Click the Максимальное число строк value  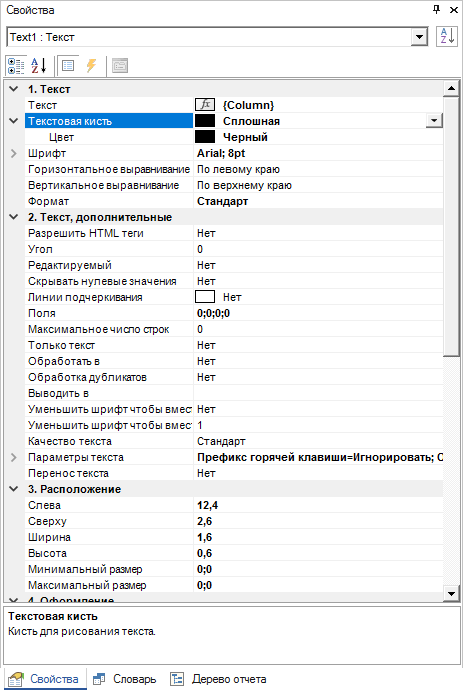200,329
